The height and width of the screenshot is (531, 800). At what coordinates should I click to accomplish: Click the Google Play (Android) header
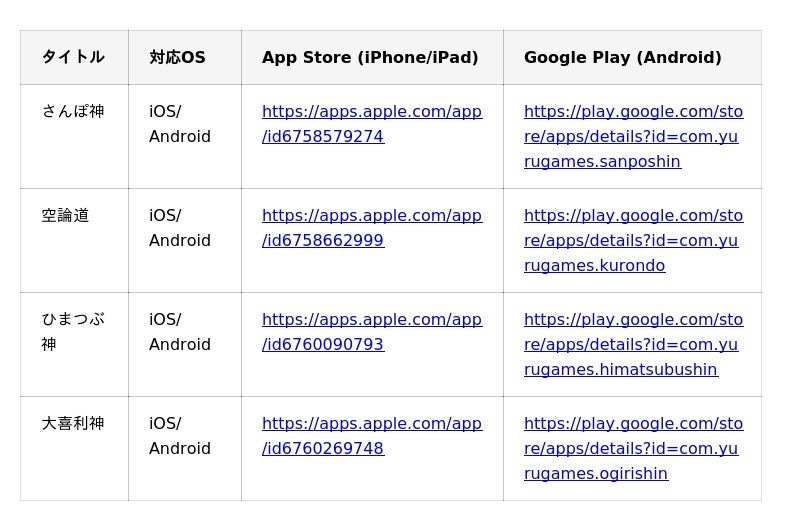pyautogui.click(x=622, y=57)
